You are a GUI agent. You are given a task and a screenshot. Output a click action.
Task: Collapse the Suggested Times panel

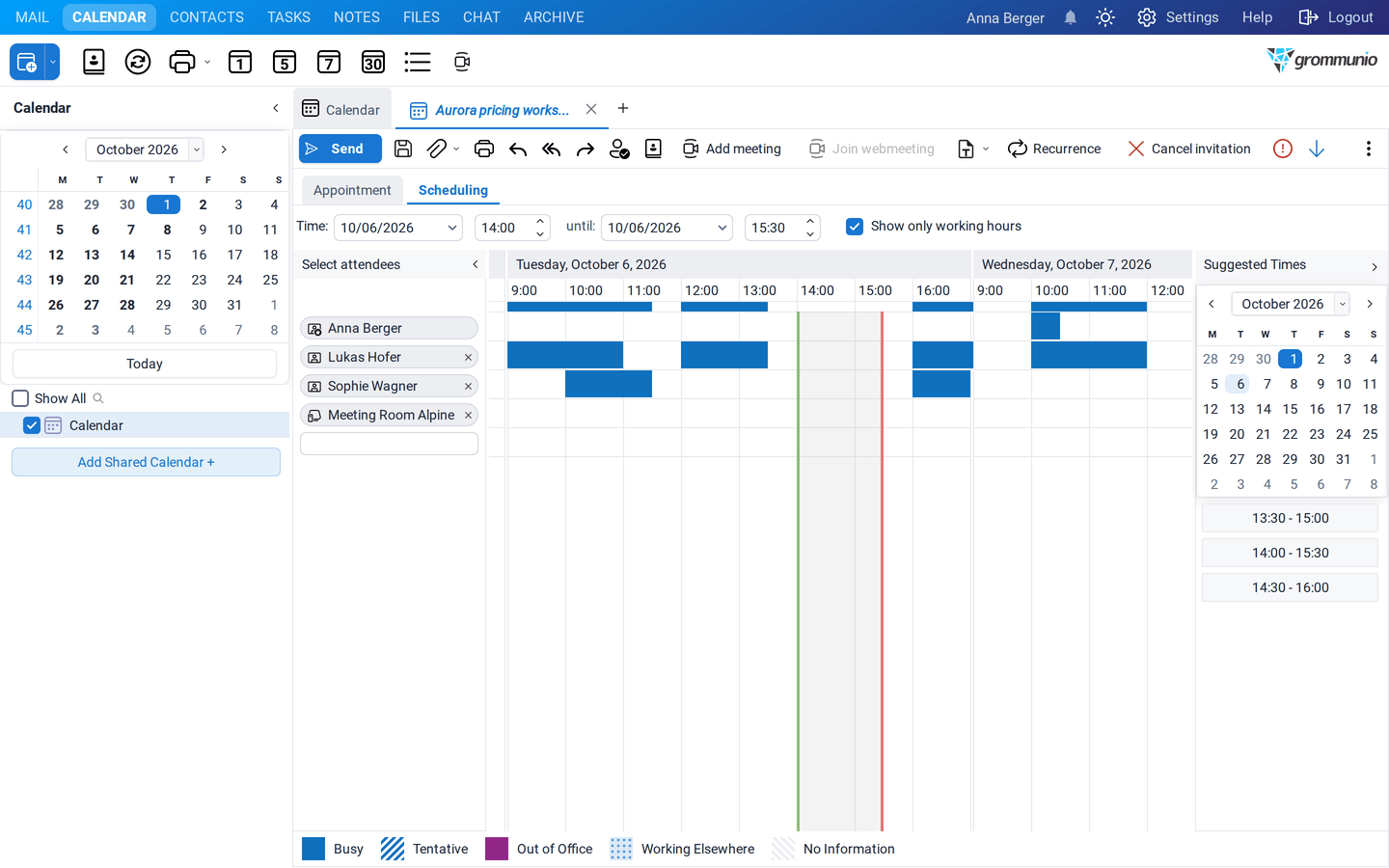(1374, 266)
